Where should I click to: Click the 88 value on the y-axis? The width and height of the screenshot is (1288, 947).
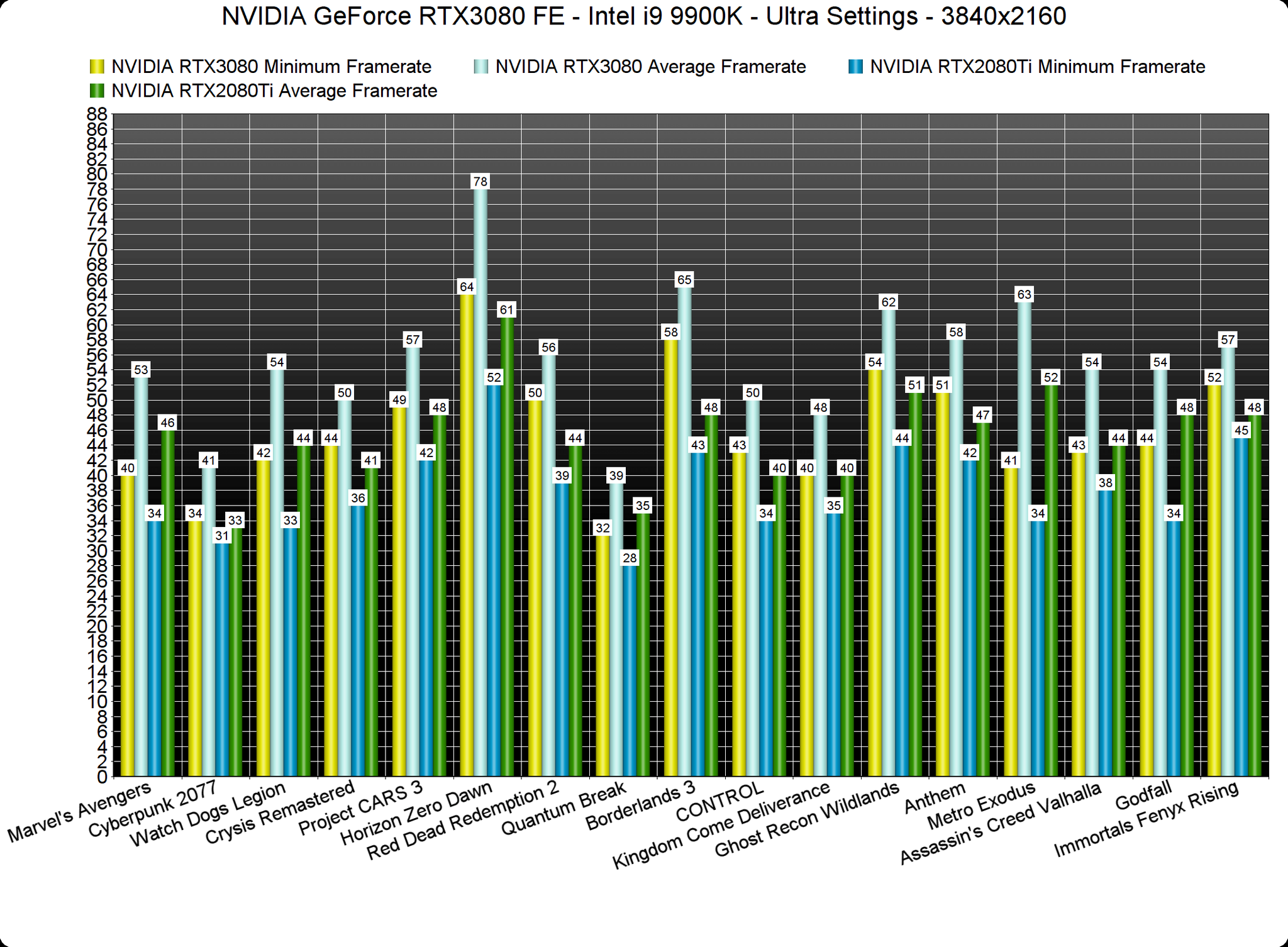click(97, 114)
